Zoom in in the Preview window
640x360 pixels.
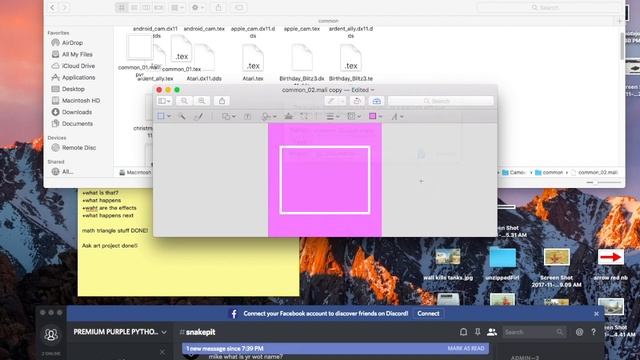click(x=202, y=101)
